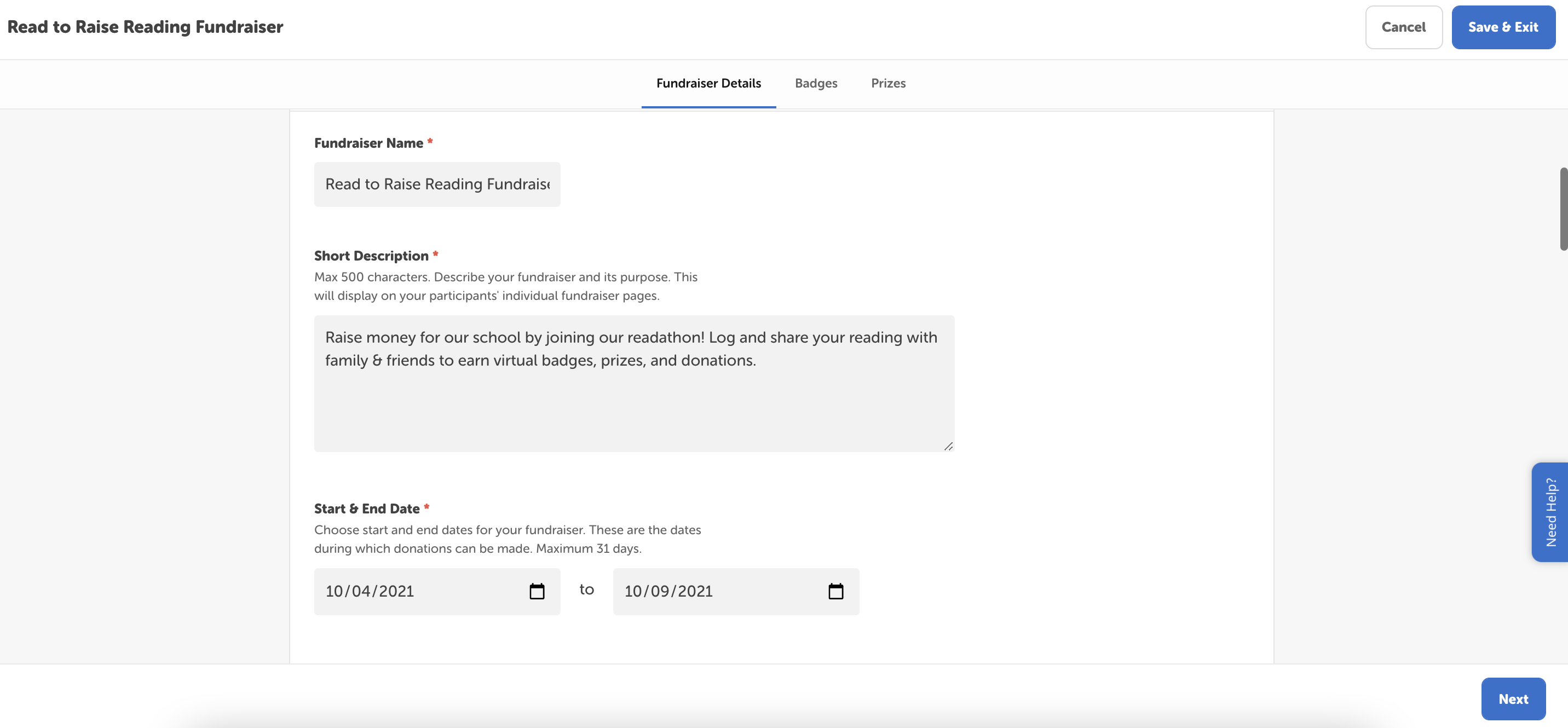Click the Cancel button
The width and height of the screenshot is (1568, 728).
1403,27
